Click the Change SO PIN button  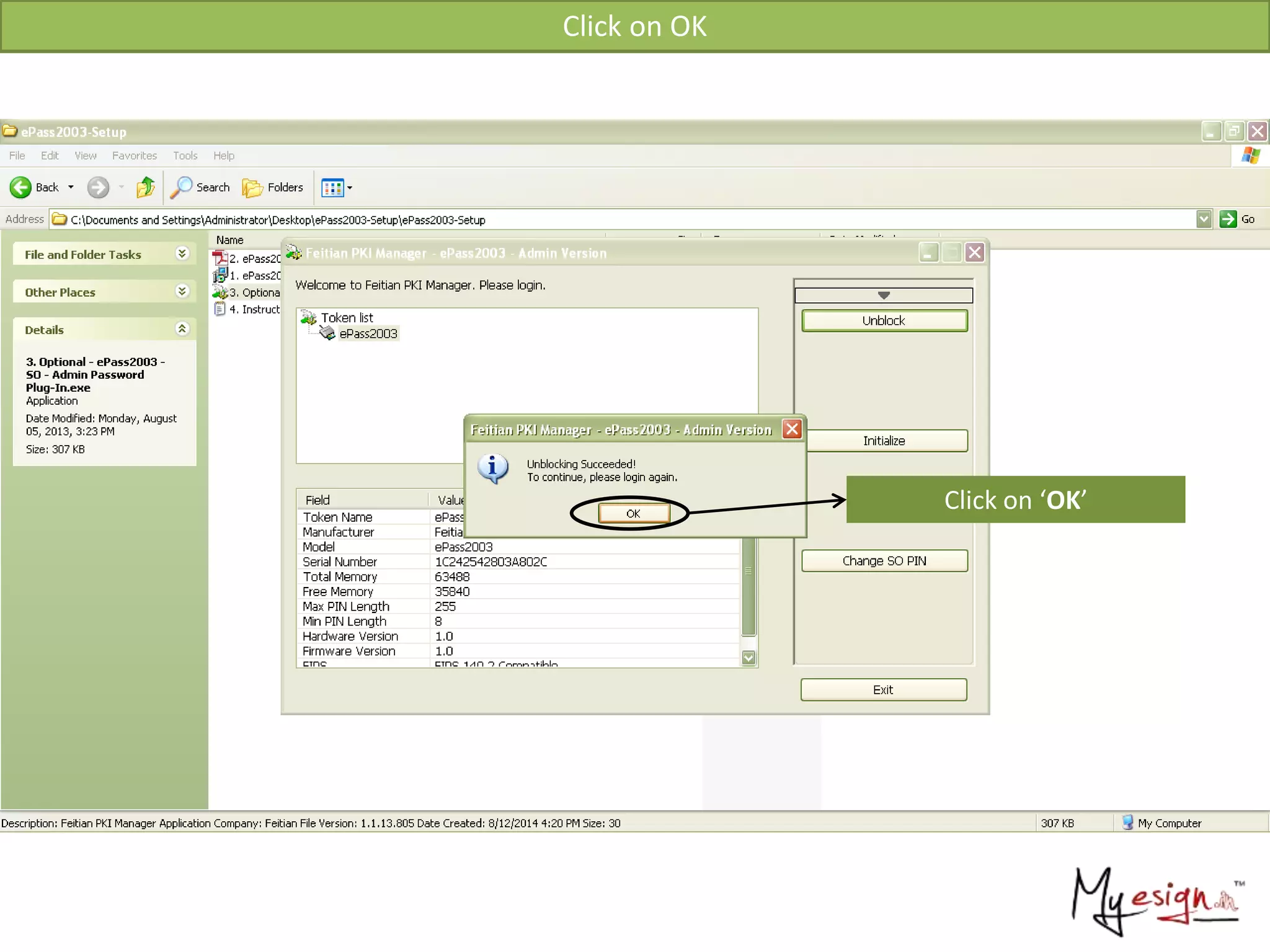(884, 561)
